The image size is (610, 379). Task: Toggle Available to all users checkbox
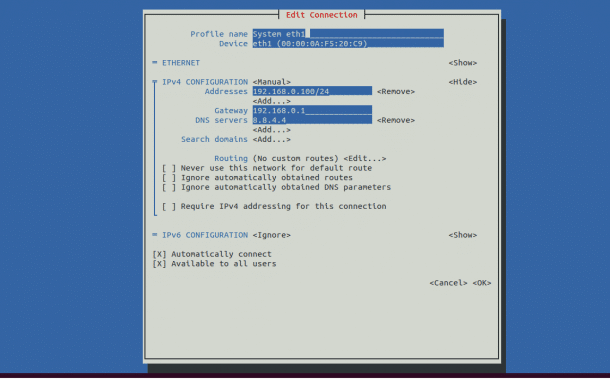159,264
